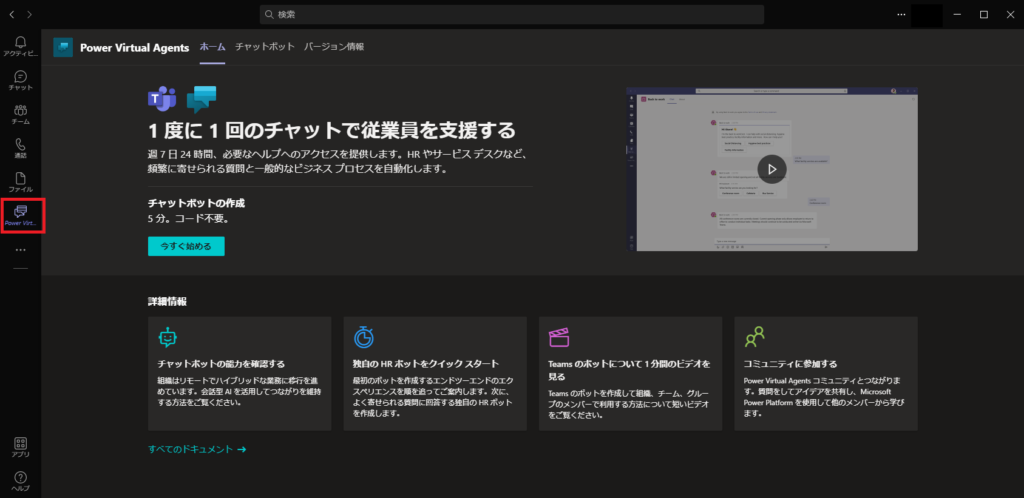Click the stopwatch quick start card icon
This screenshot has height=498, width=1024.
[x=364, y=337]
